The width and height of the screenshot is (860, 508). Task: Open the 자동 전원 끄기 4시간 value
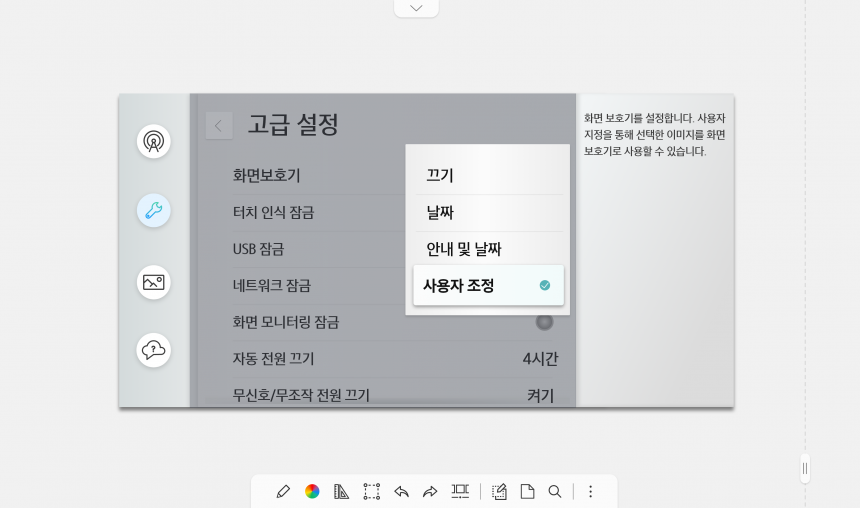(540, 359)
